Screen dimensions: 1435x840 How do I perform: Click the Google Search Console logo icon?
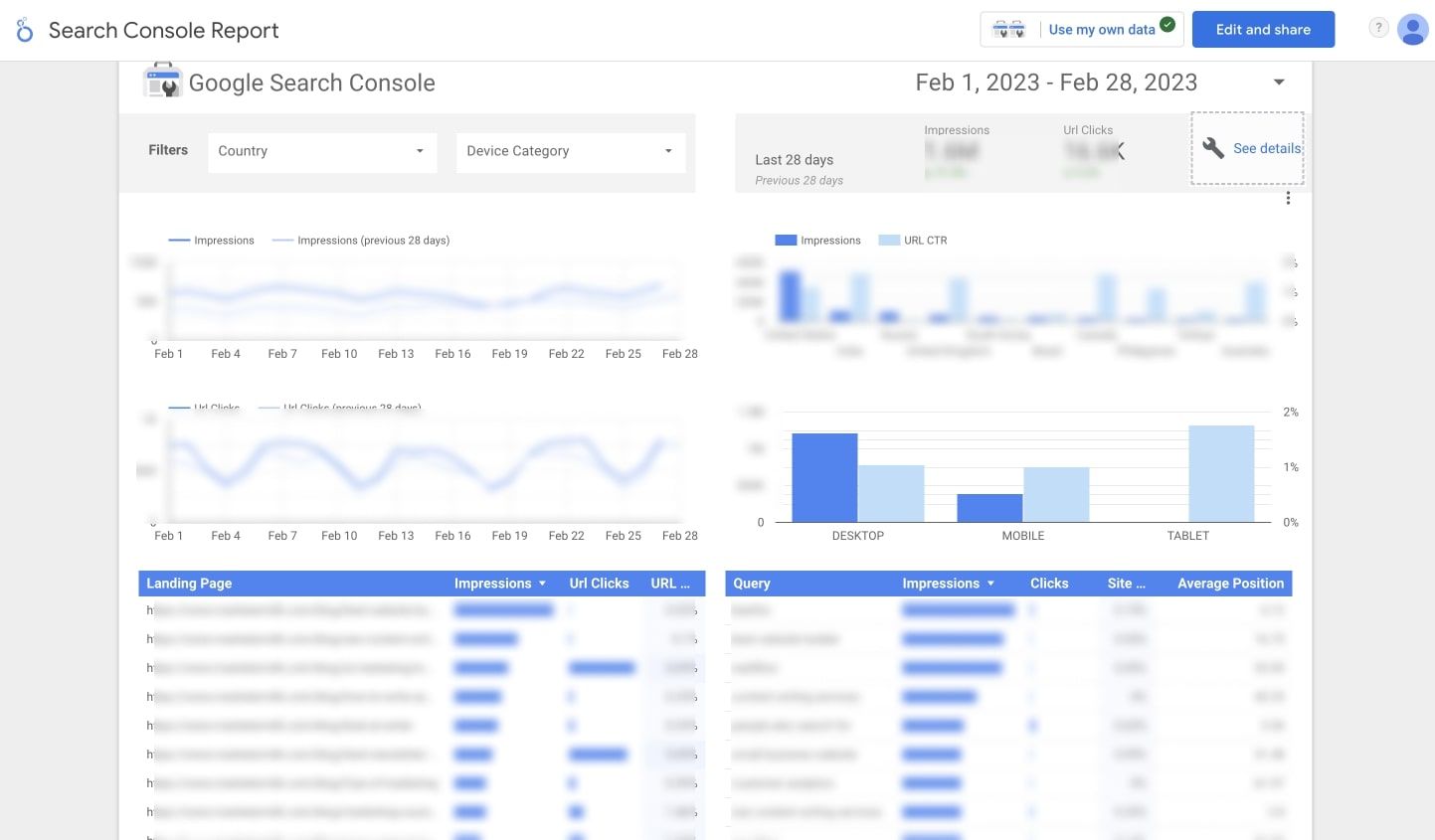(x=162, y=82)
